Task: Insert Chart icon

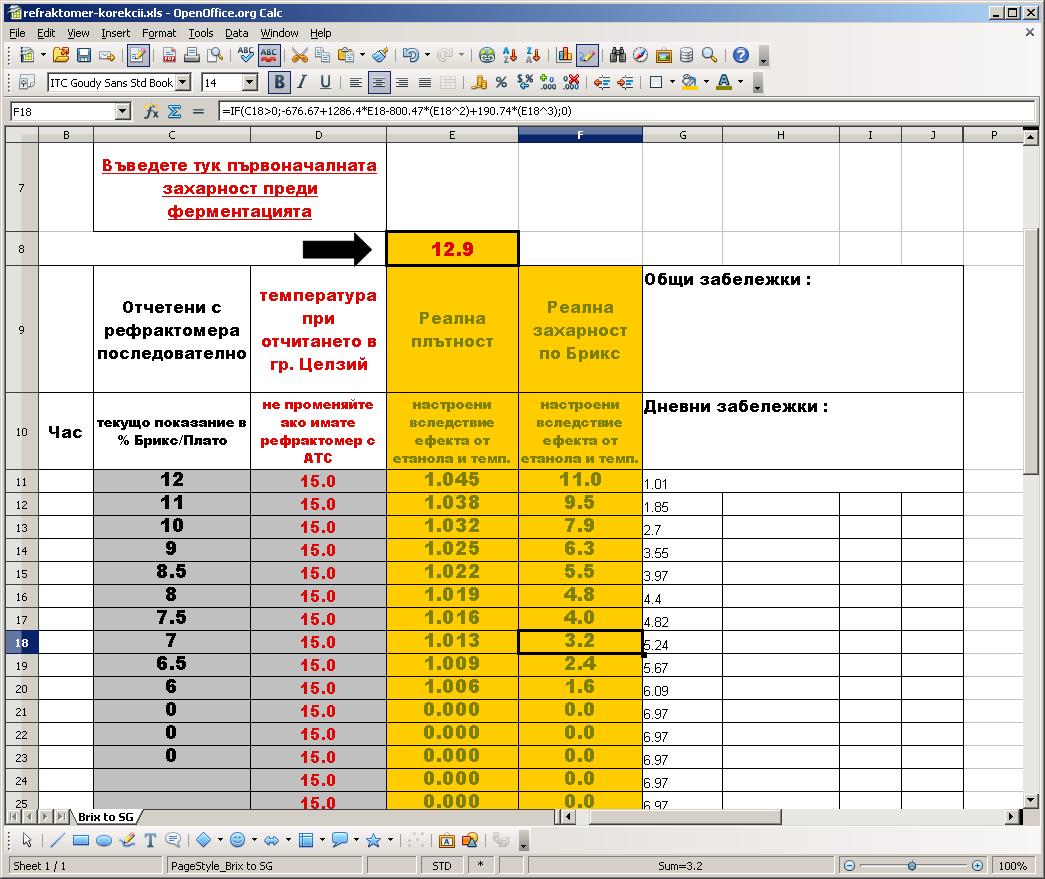Action: (564, 55)
